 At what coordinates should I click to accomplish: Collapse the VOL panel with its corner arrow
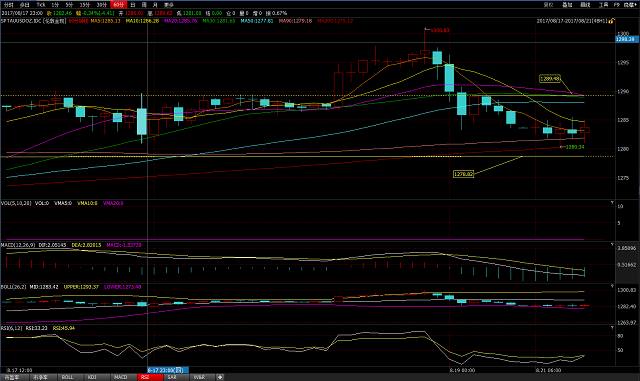tap(612, 203)
